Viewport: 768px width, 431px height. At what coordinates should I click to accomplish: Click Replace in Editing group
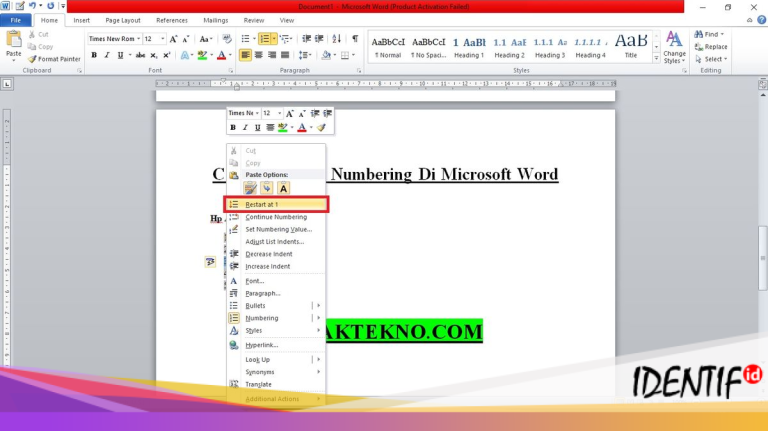711,47
